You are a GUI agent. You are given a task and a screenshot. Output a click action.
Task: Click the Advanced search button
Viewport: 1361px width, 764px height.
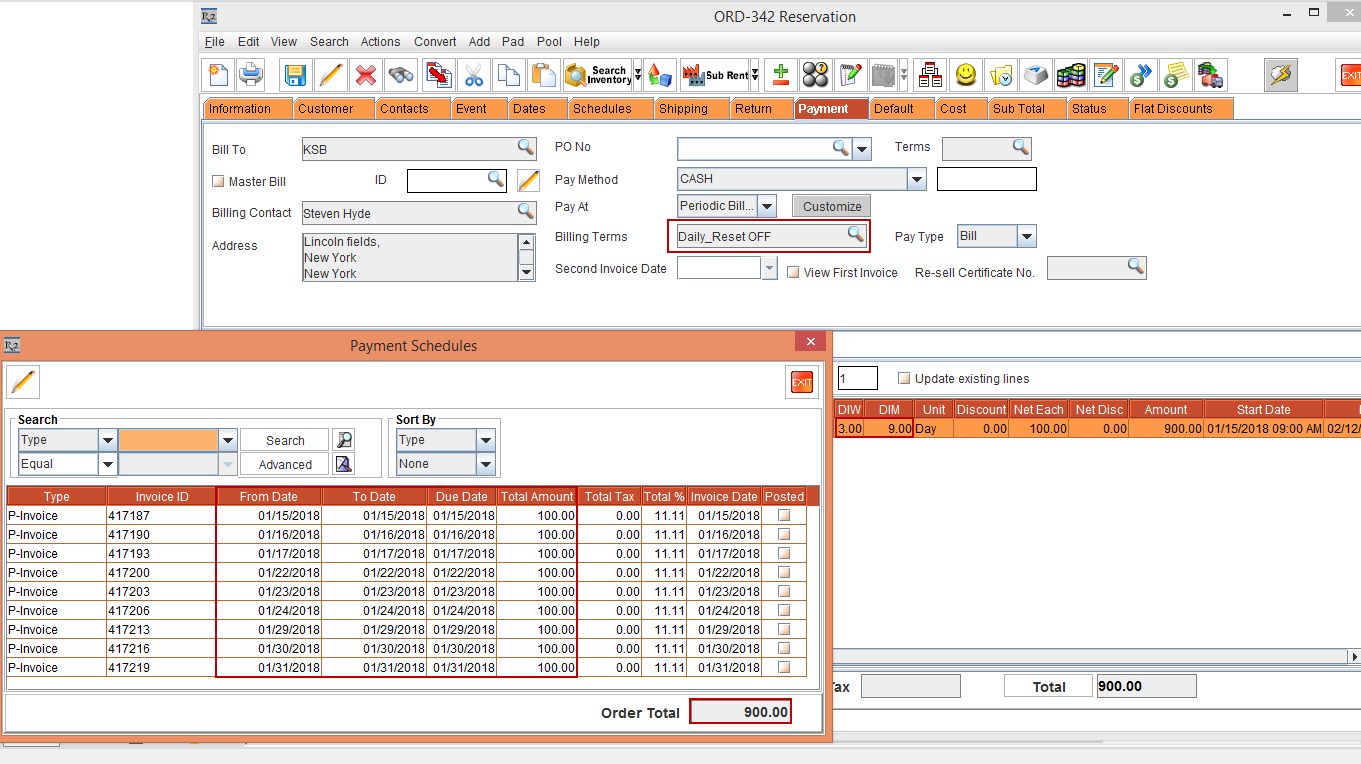point(285,465)
